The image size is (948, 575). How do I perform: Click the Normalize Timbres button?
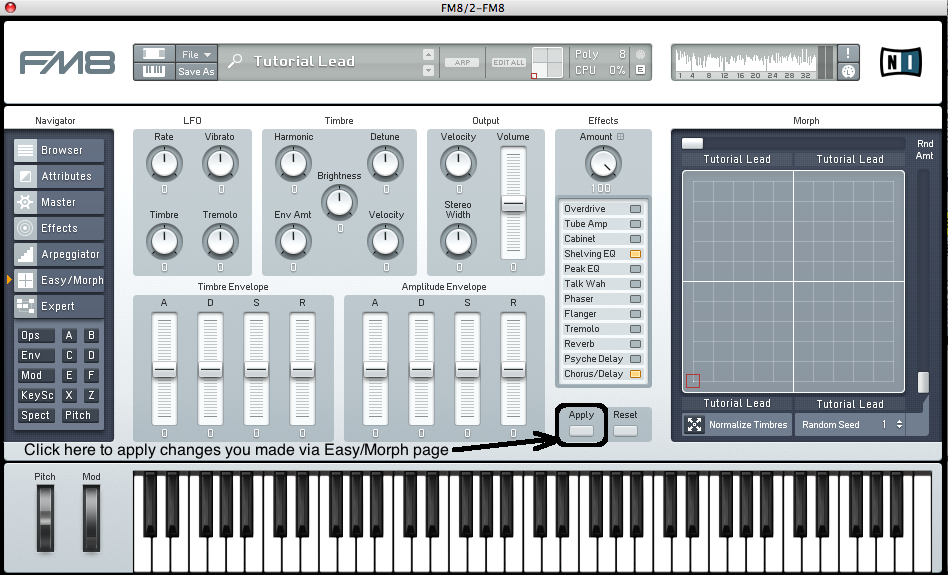737,424
